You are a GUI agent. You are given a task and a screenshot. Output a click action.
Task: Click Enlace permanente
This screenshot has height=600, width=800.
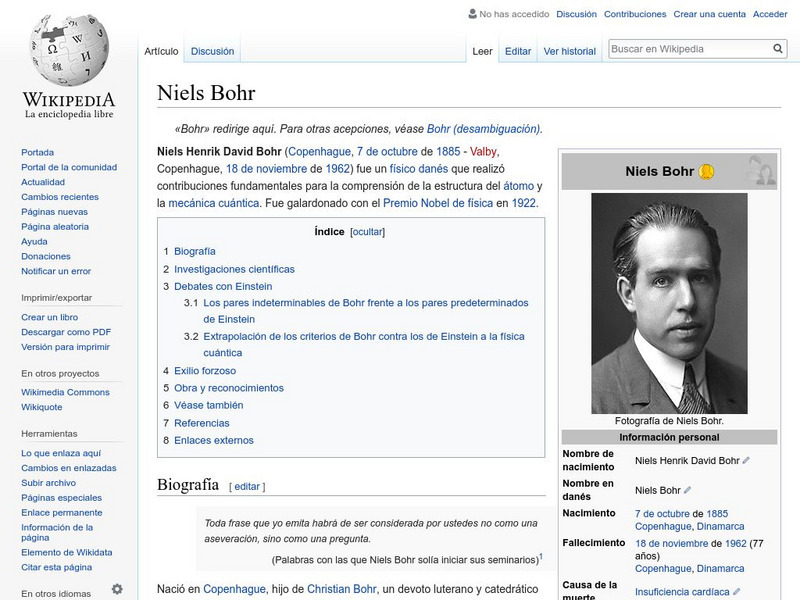pos(62,512)
